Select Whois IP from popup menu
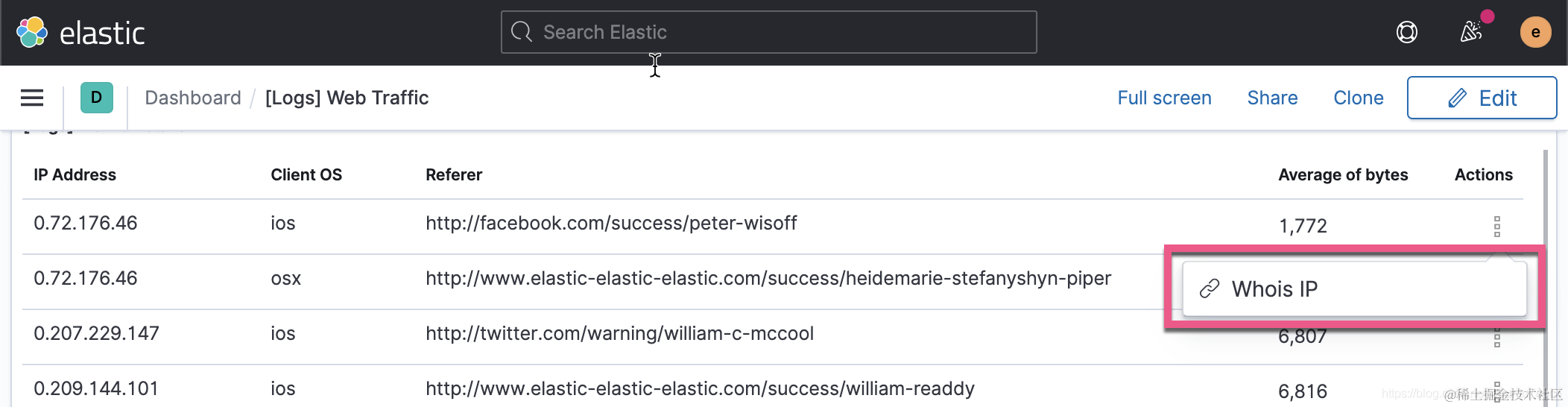 pos(1274,289)
